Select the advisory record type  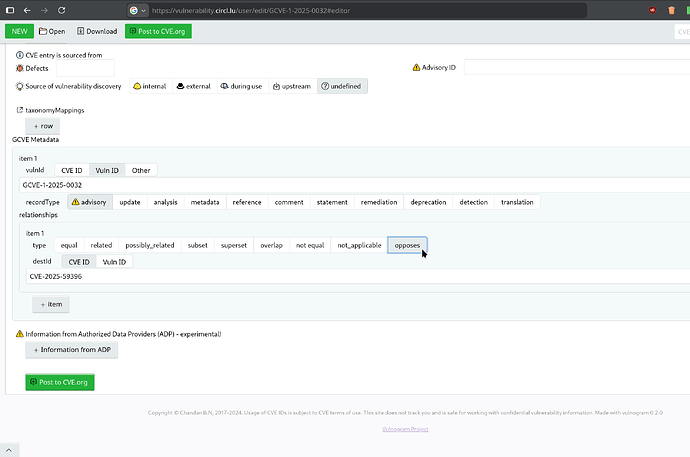[88, 202]
